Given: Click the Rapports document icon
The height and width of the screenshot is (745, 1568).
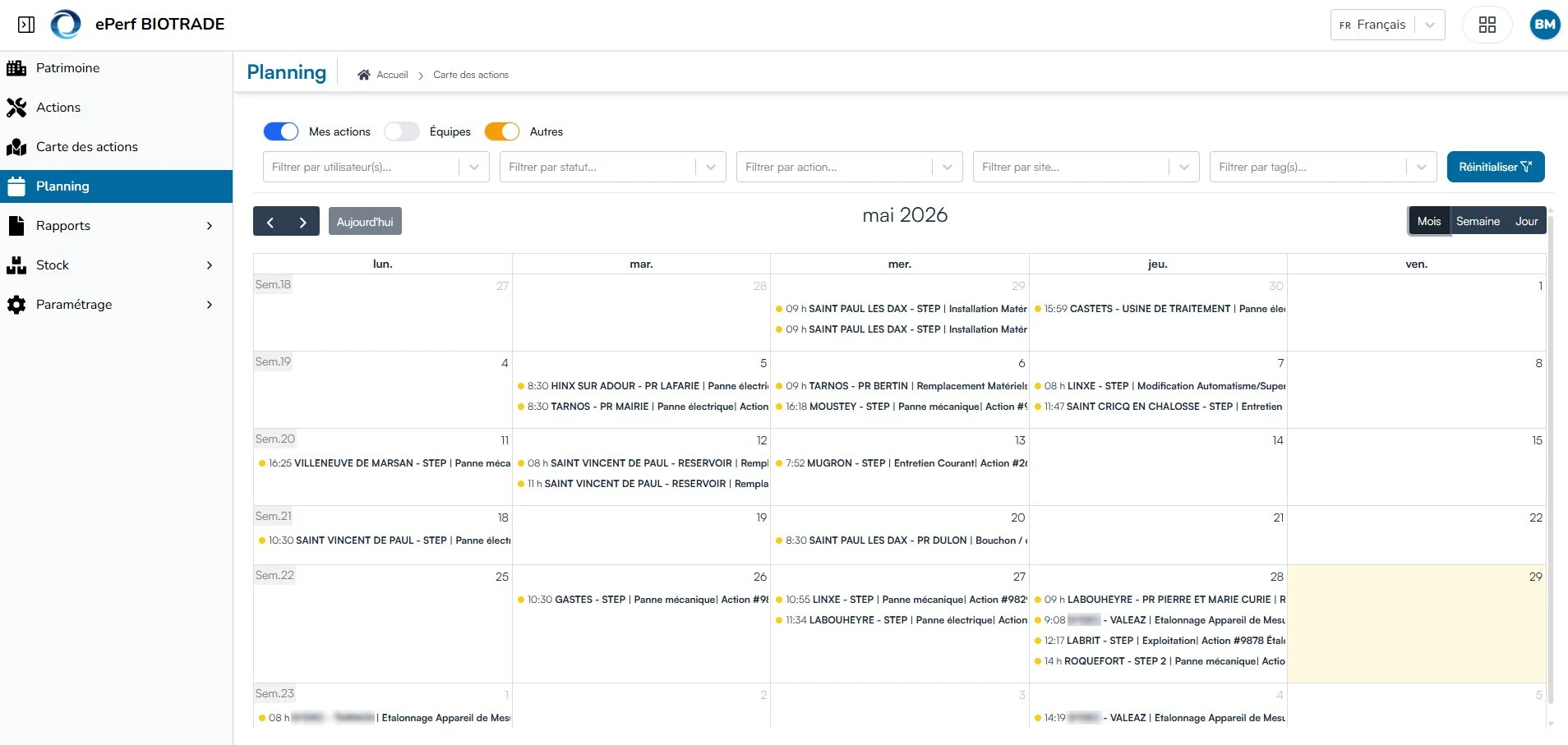Looking at the screenshot, I should point(16,226).
